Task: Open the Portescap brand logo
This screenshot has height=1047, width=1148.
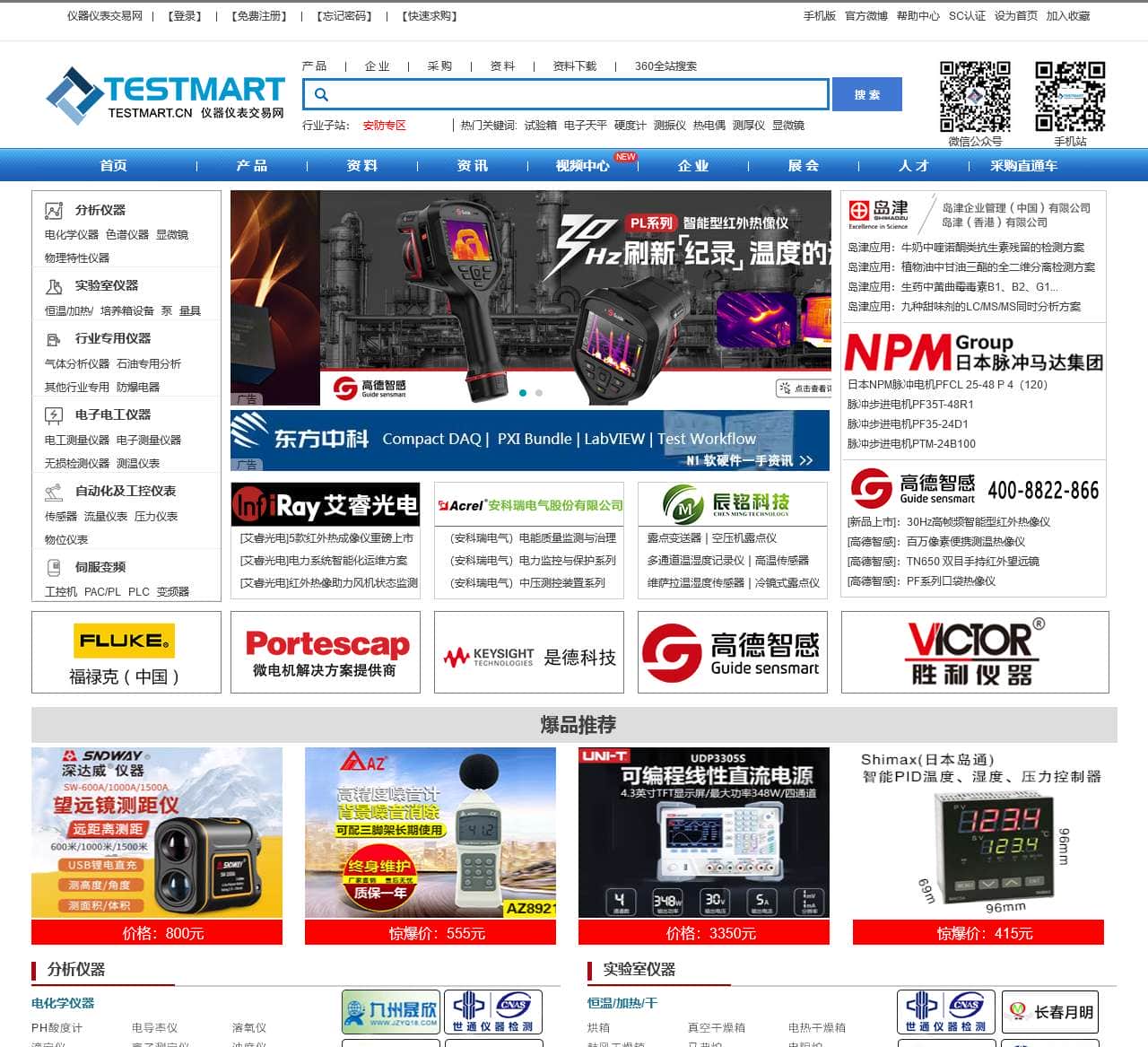Action: (326, 652)
